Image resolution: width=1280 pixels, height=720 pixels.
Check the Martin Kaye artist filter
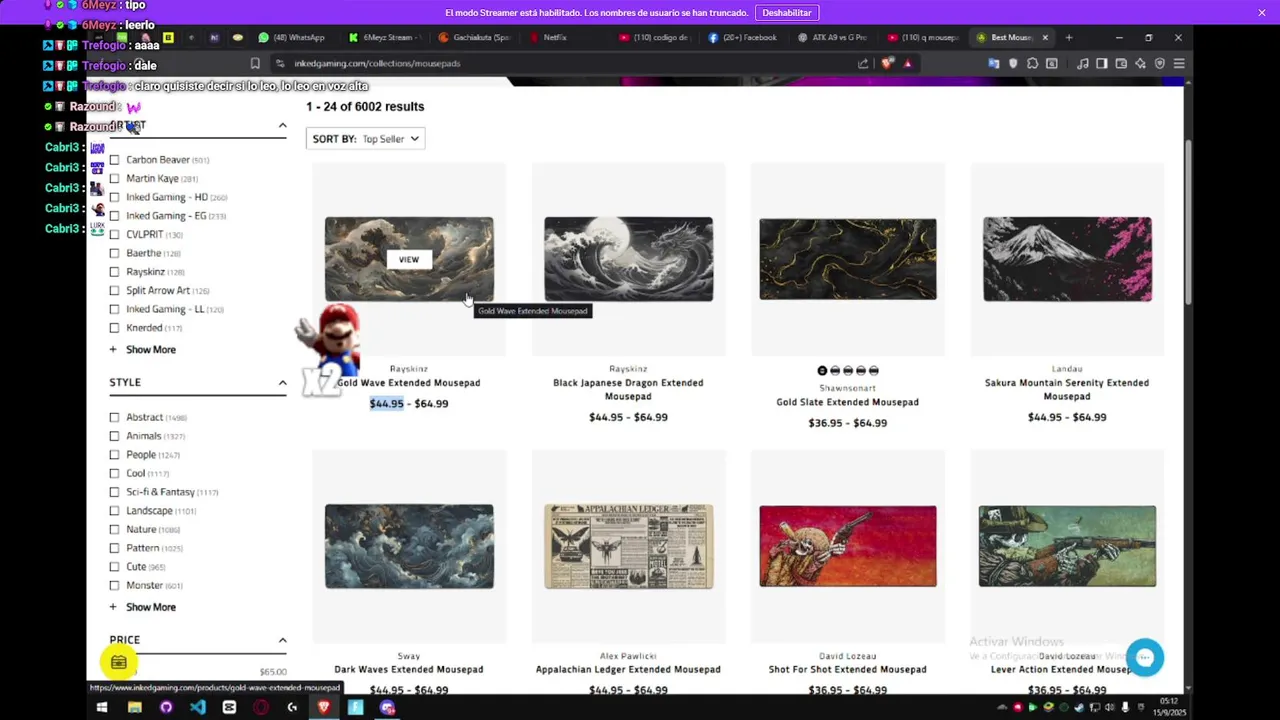pyautogui.click(x=114, y=178)
